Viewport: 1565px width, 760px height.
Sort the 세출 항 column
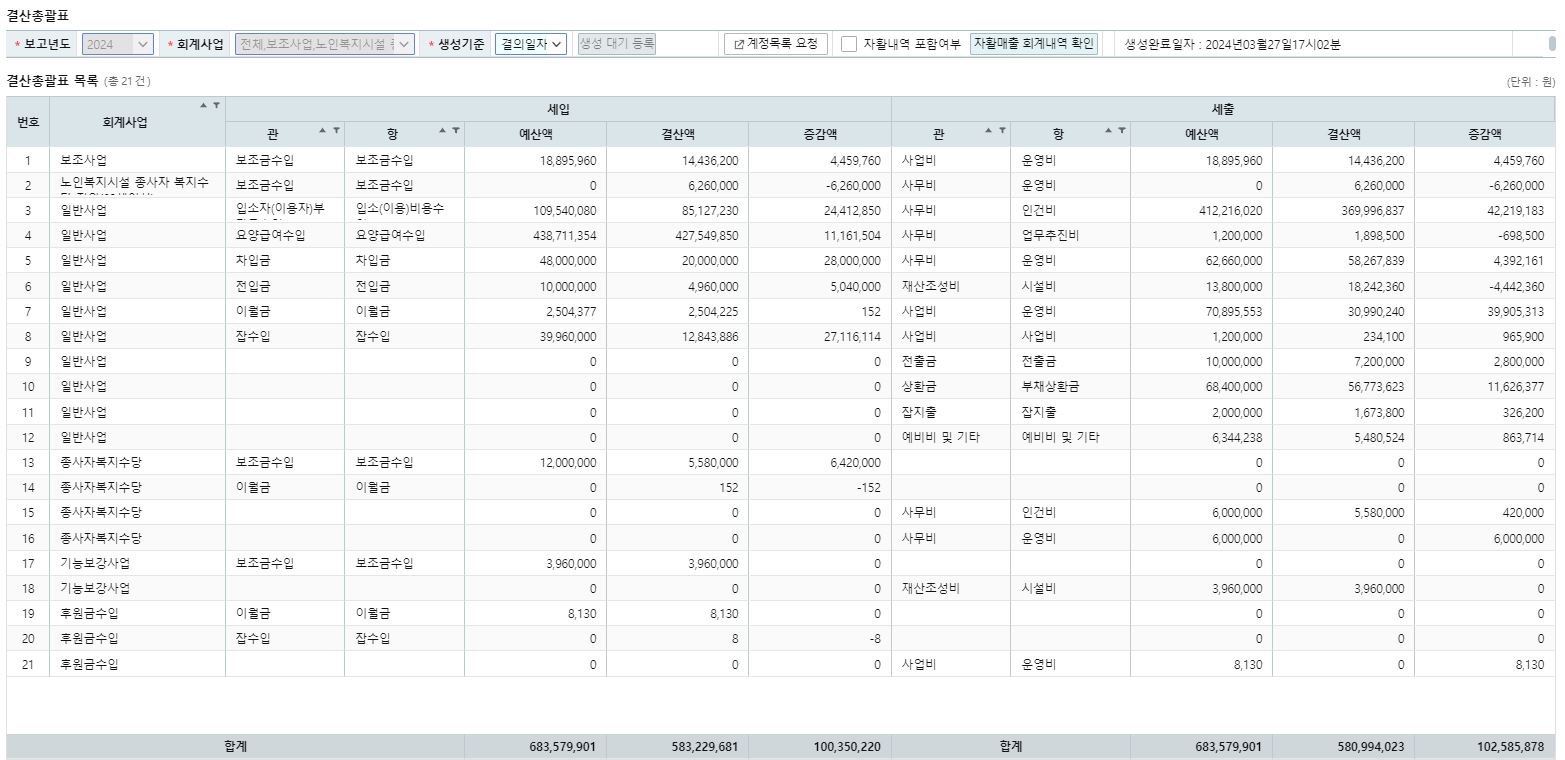(1109, 130)
